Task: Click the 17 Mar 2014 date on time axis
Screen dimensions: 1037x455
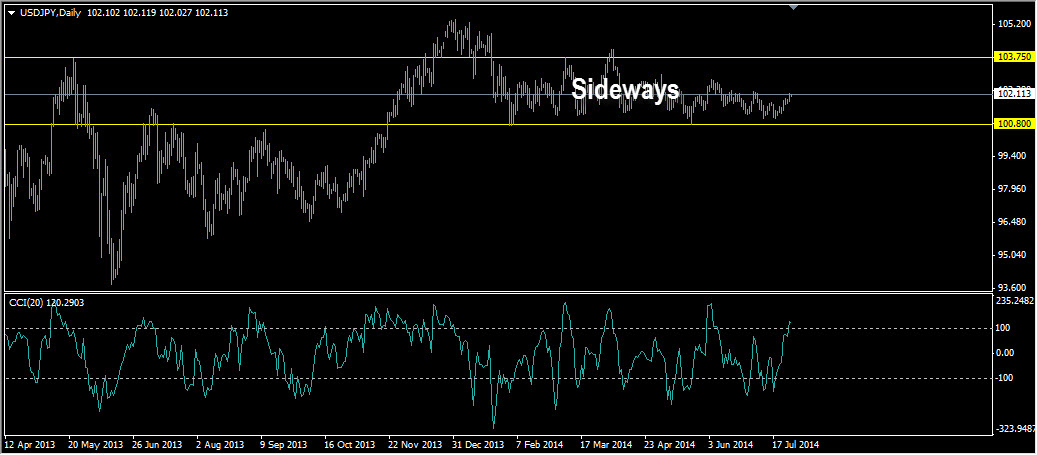Action: (607, 444)
